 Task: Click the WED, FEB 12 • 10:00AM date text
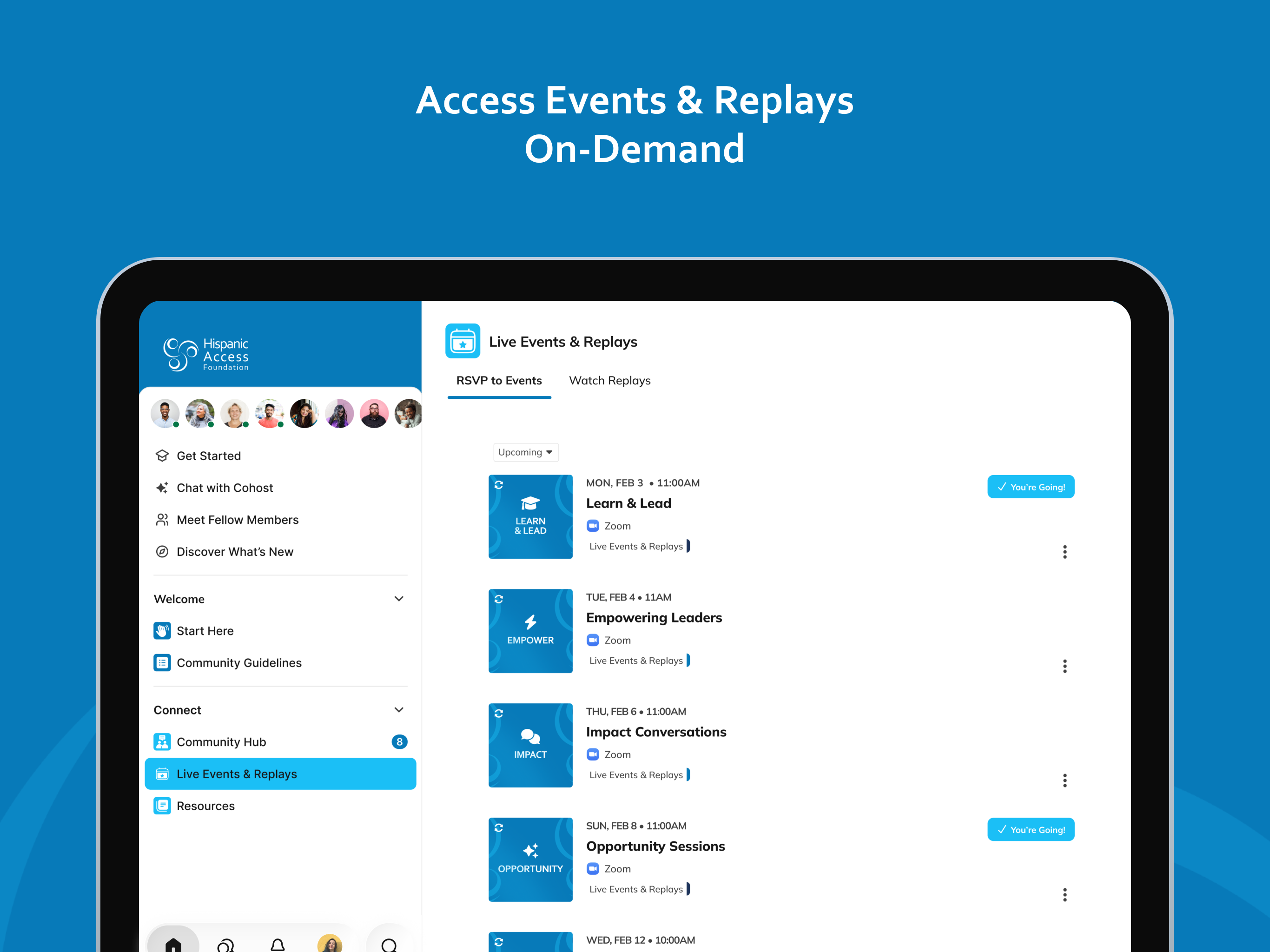[x=640, y=940]
